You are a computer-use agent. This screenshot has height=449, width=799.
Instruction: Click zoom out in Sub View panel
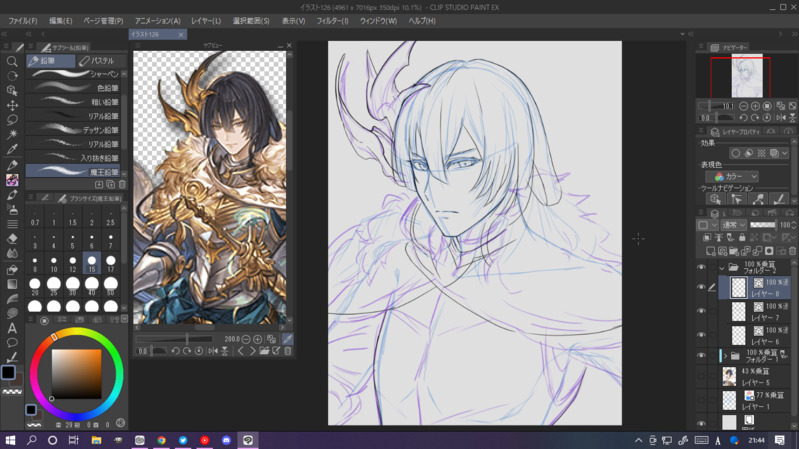coord(246,339)
